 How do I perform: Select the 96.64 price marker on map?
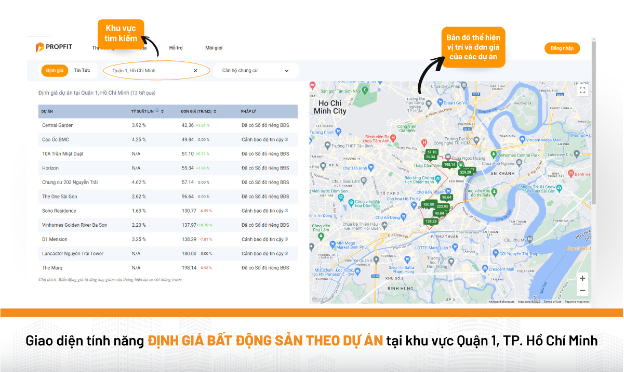[x=447, y=197]
